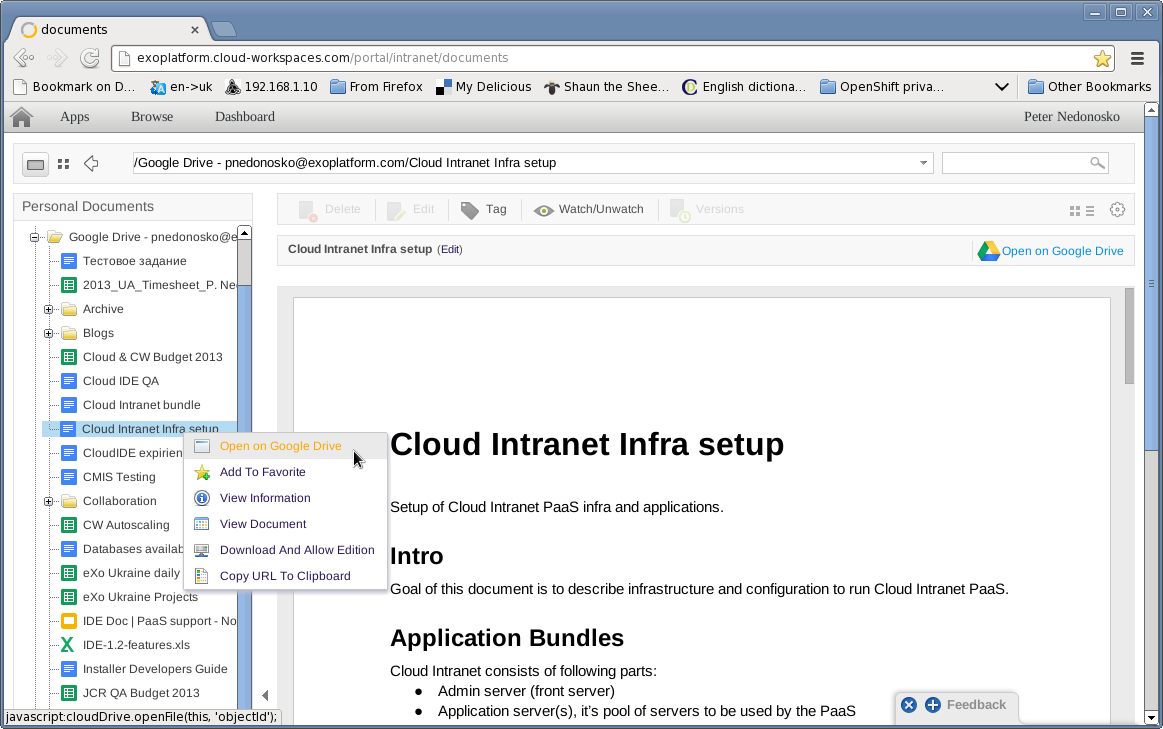Viewport: 1163px width, 729px height.
Task: Expand the Blogs folder node
Action: point(49,333)
